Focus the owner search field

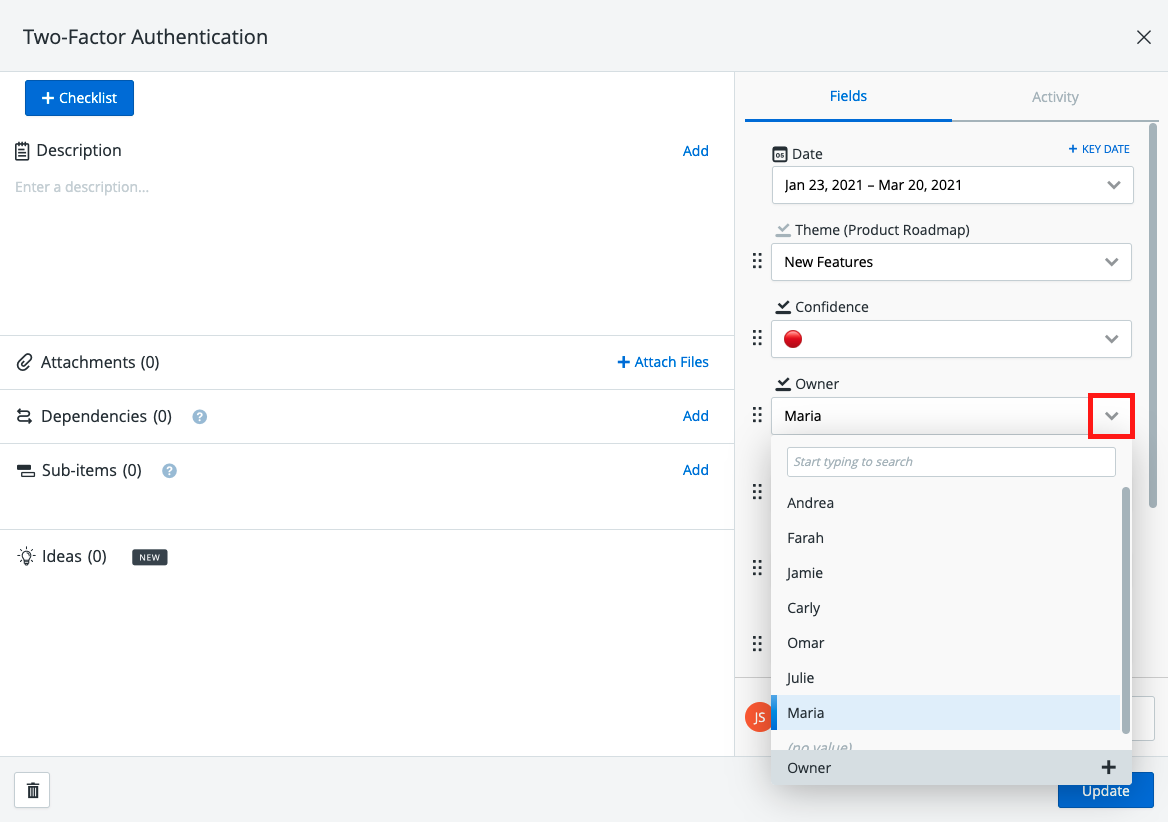click(x=951, y=462)
